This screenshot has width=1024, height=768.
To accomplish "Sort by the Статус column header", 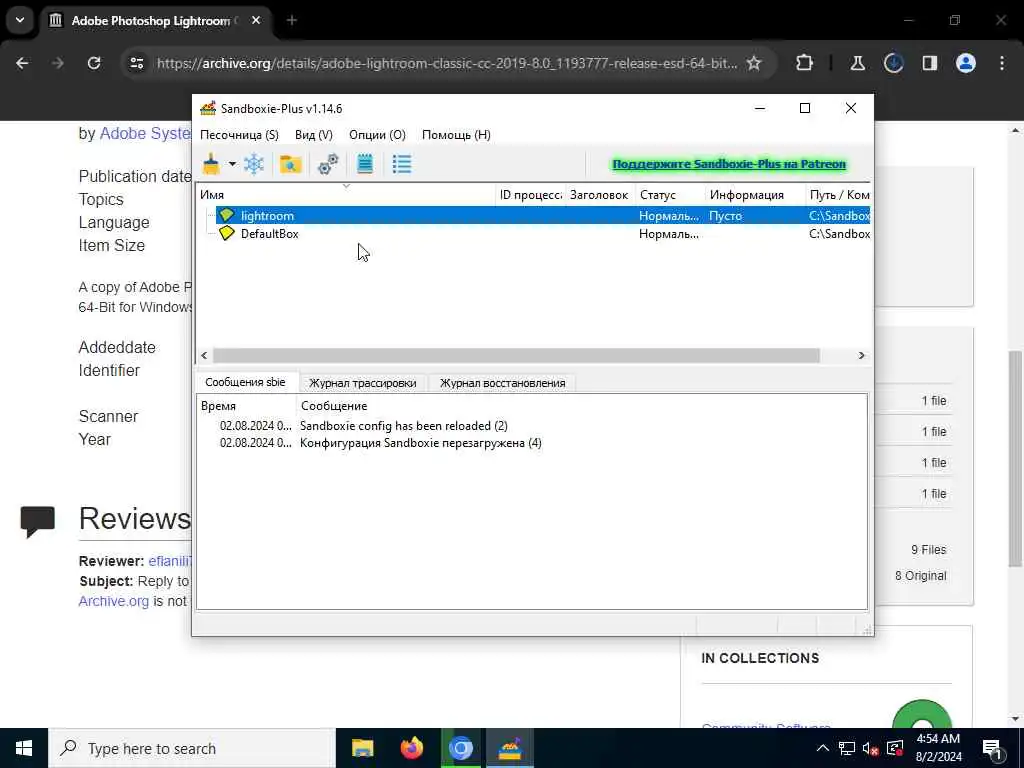I will point(670,195).
